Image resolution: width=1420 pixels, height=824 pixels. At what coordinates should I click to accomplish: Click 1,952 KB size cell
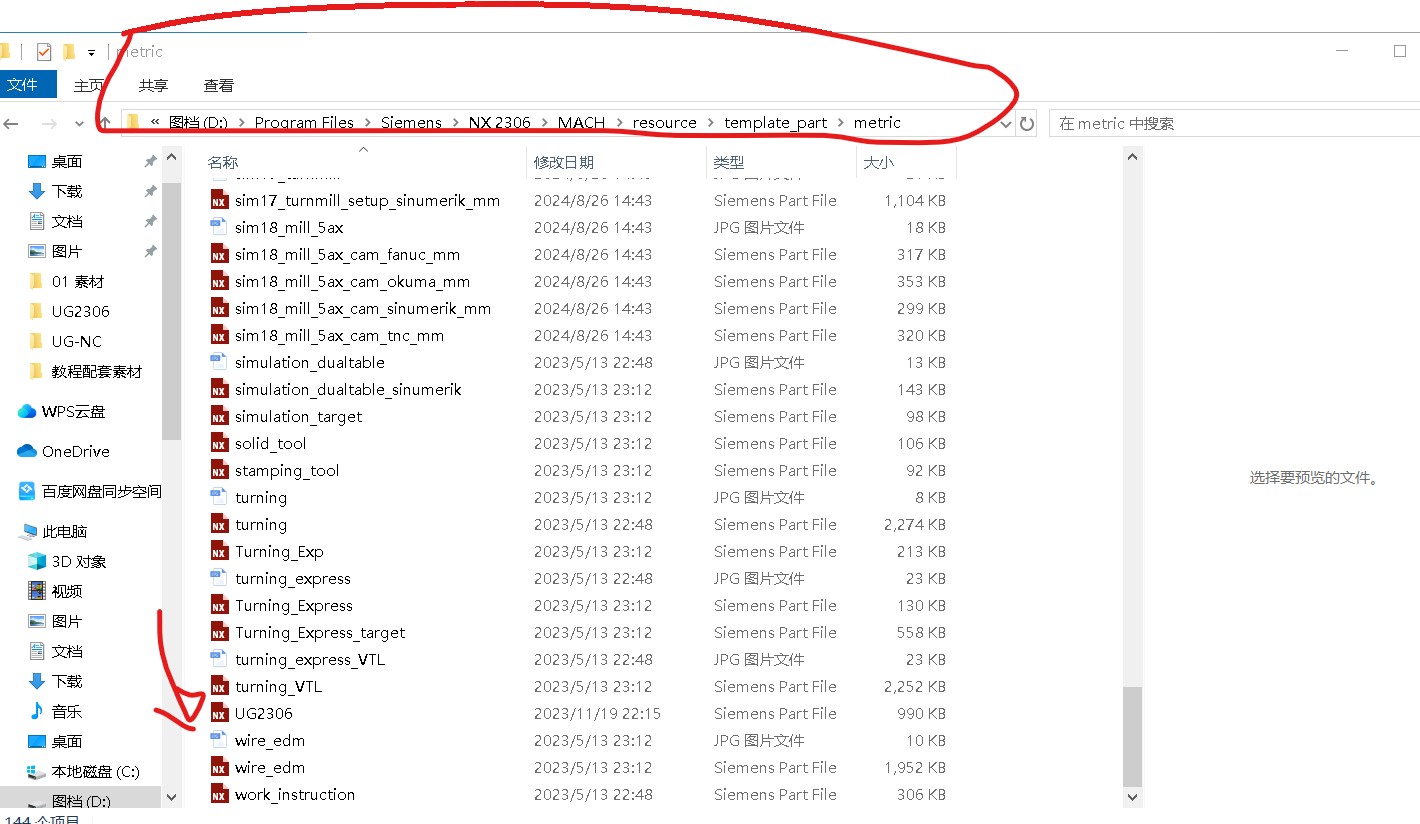click(915, 767)
